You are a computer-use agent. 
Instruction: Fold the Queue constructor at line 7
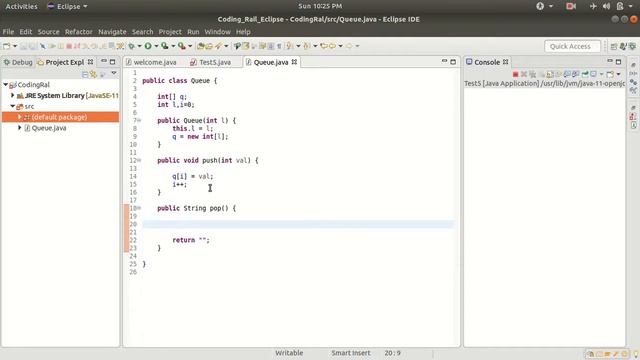tap(139, 120)
